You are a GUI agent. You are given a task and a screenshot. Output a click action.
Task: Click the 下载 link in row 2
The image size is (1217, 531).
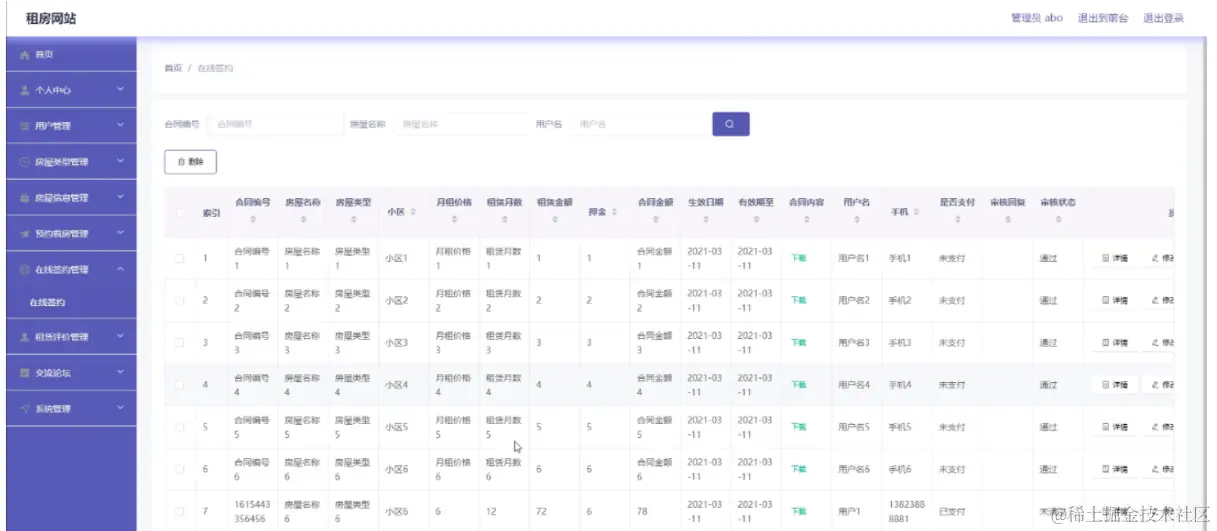click(x=799, y=300)
